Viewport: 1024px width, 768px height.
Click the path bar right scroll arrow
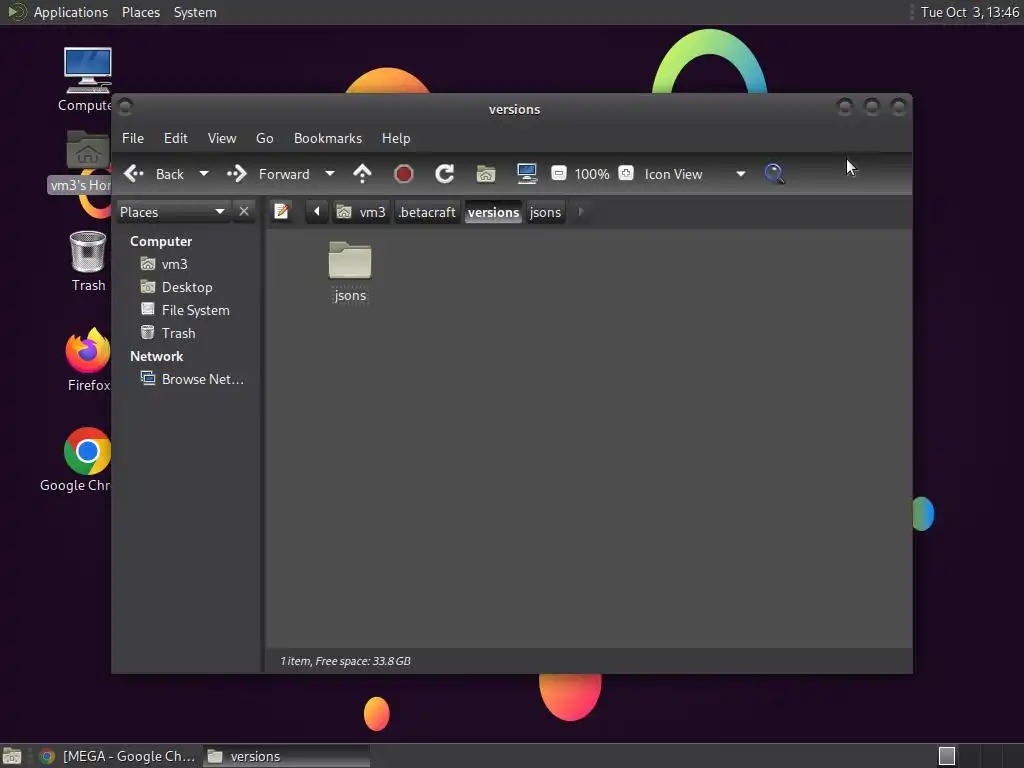tap(581, 212)
